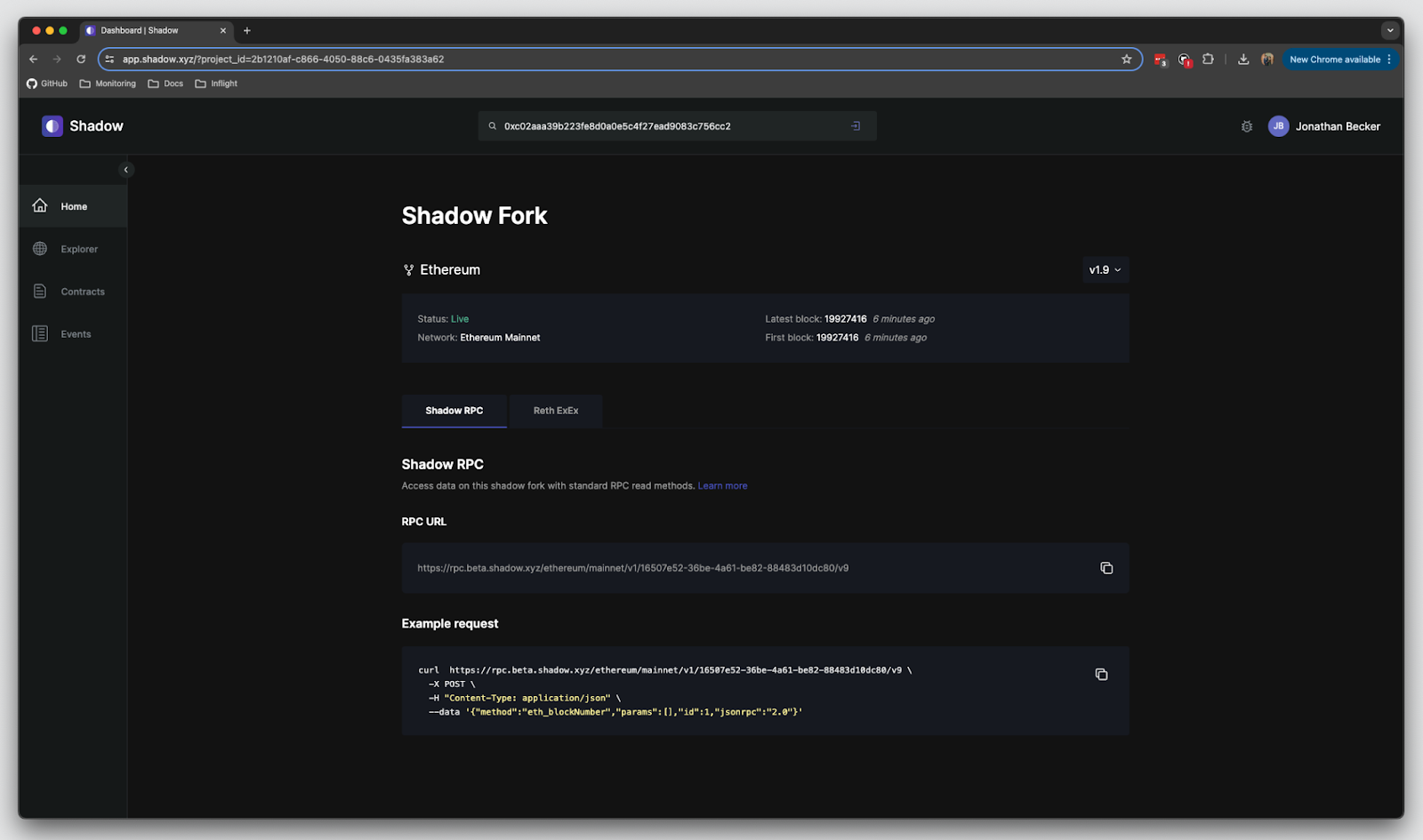Open the Jonathan Becker account menu
This screenshot has width=1423, height=840.
[x=1338, y=126]
